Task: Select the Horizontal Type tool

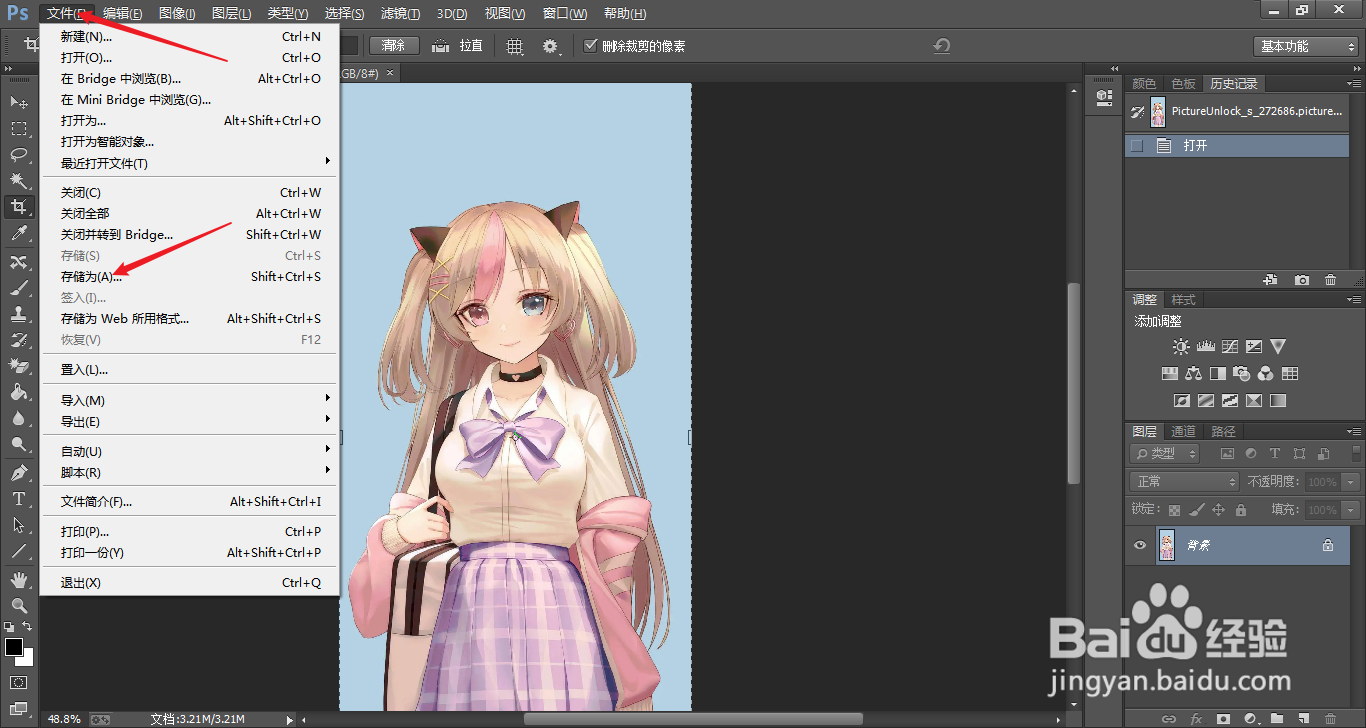Action: coord(18,498)
